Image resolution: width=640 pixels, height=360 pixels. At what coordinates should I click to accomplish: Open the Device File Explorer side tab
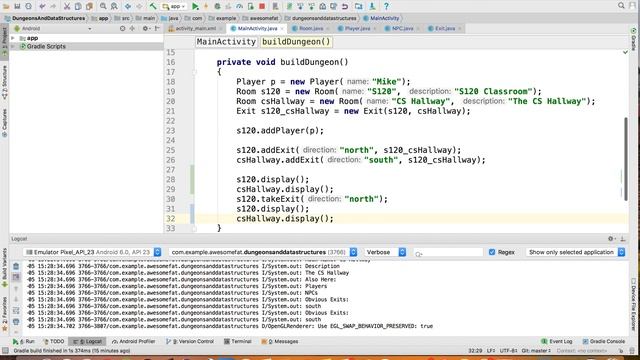[633, 303]
